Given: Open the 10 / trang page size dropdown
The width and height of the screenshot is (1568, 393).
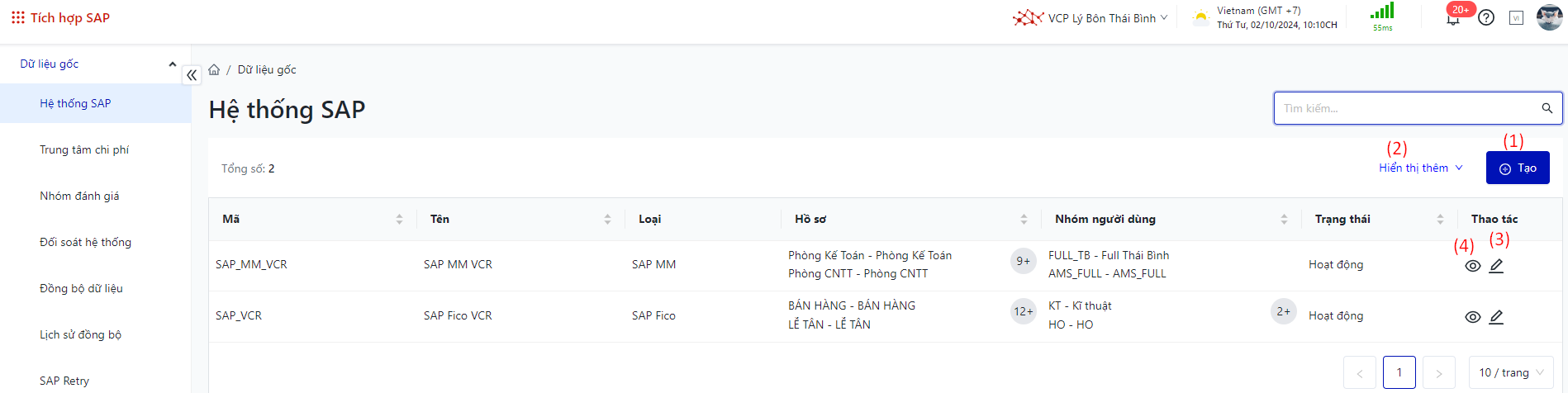Looking at the screenshot, I should (1510, 373).
